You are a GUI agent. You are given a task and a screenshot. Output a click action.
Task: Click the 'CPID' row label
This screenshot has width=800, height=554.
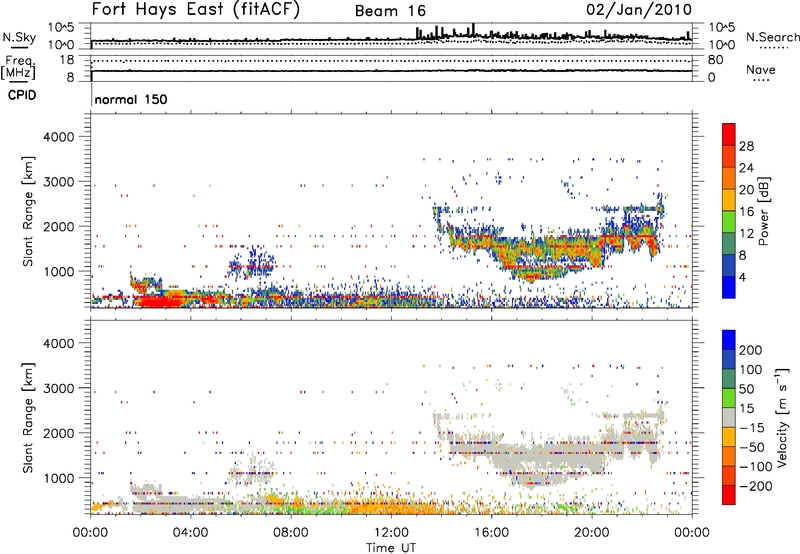tap(22, 95)
